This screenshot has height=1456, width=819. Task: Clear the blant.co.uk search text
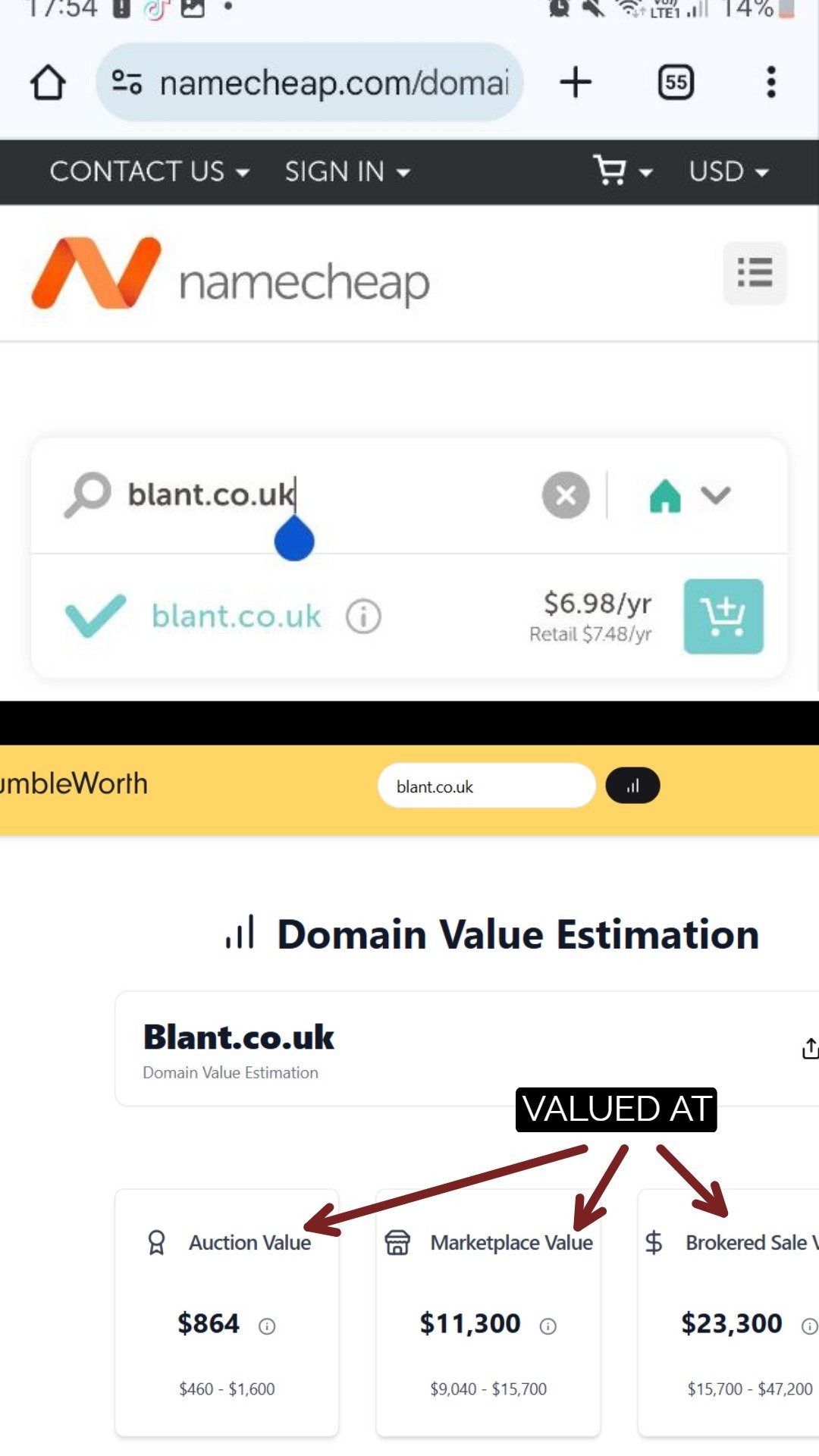point(566,495)
